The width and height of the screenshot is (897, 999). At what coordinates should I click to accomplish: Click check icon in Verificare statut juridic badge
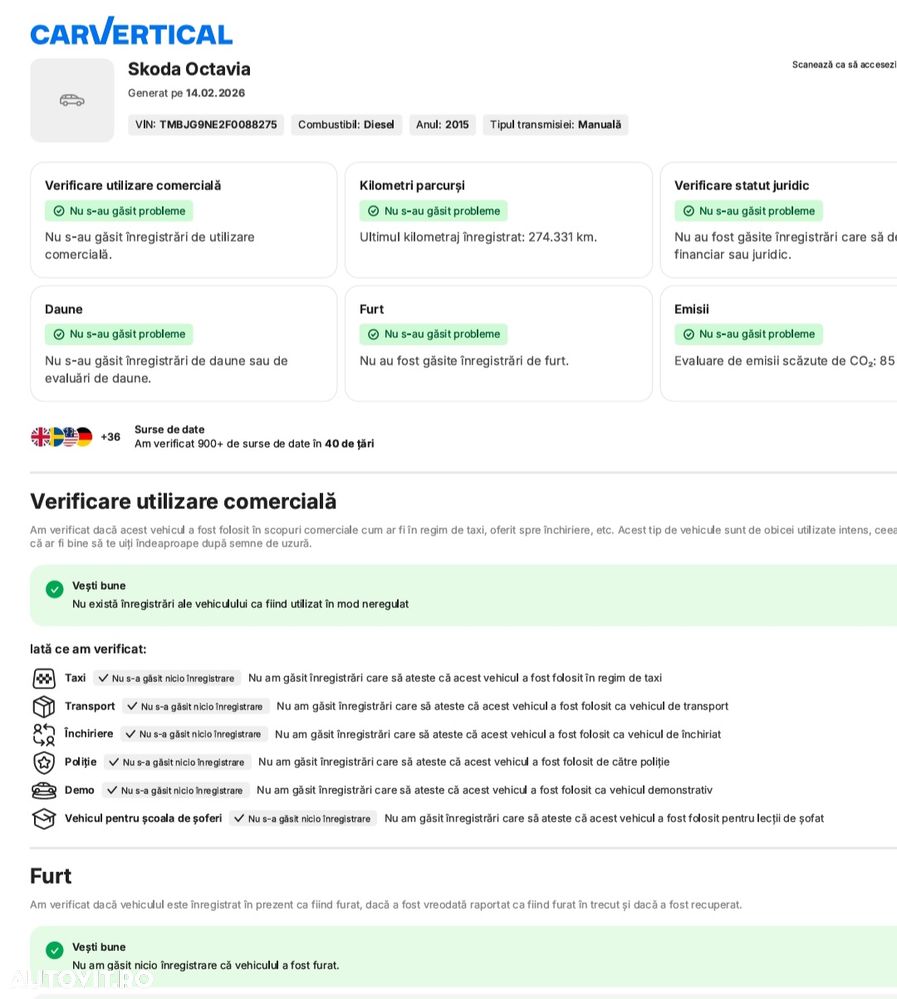[689, 211]
